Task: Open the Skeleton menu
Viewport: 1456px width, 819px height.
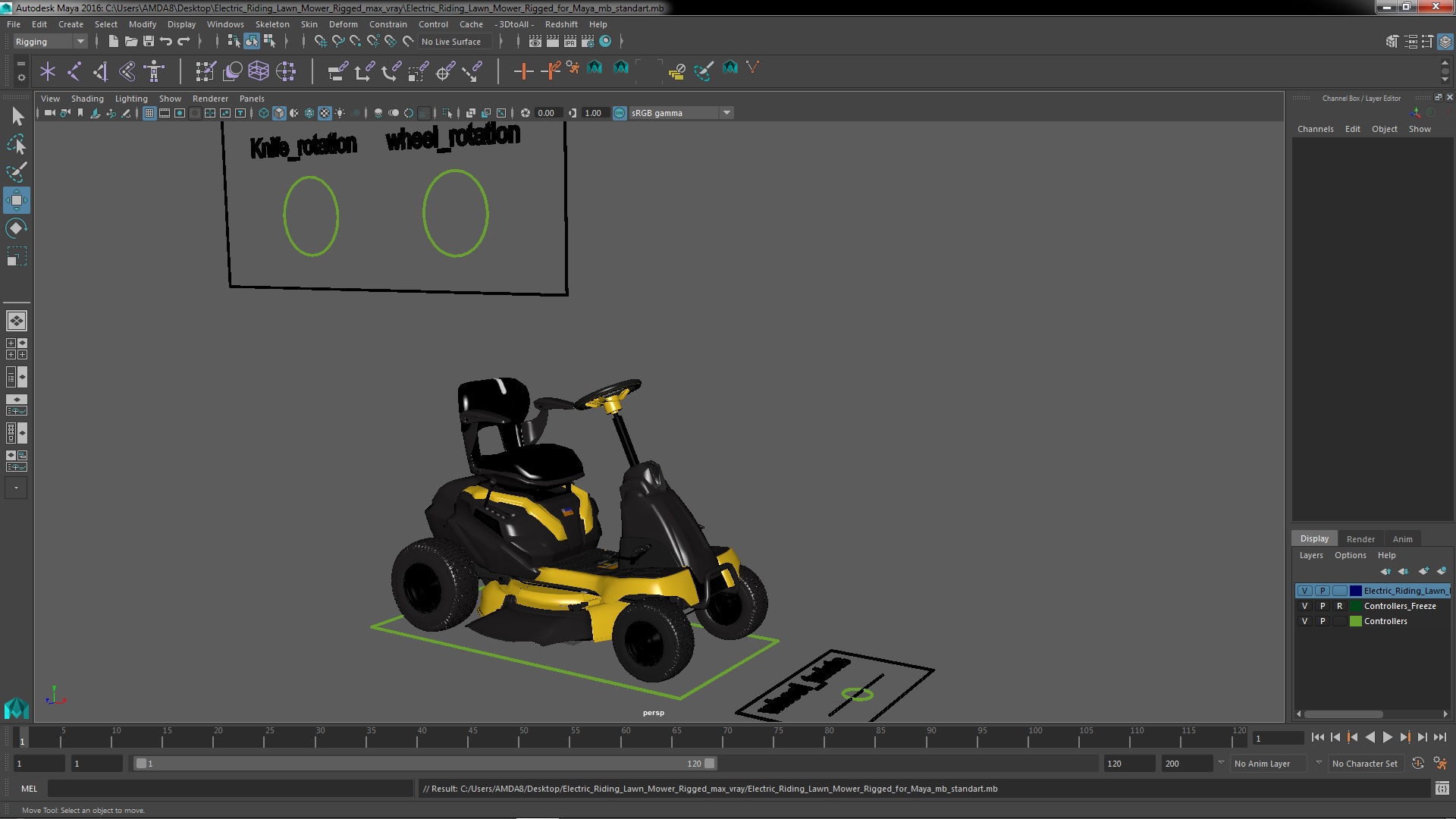Action: [x=271, y=24]
